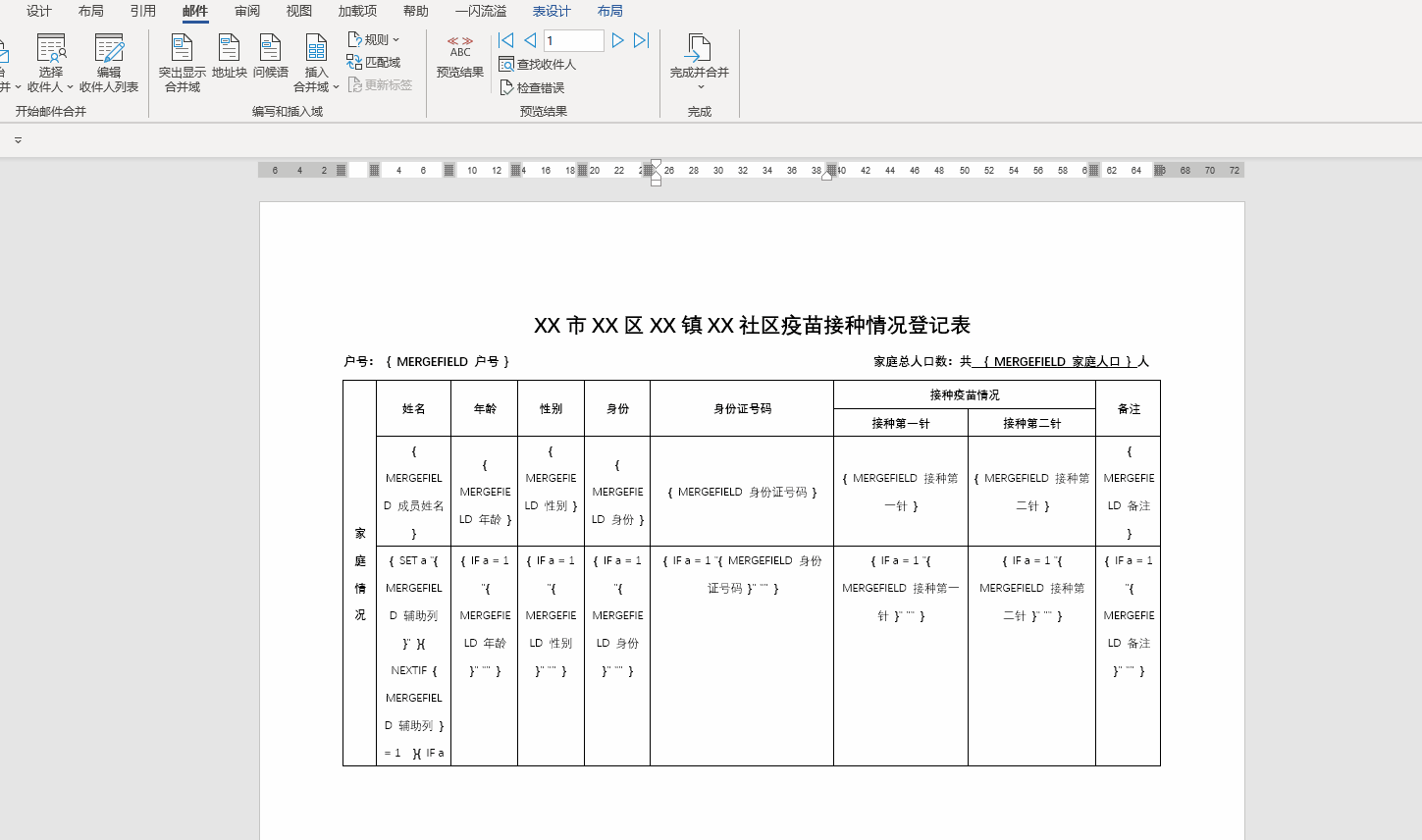Viewport: 1422px width, 840px height.
Task: Expand 插入合并域 dropdown arrow
Action: (x=336, y=87)
